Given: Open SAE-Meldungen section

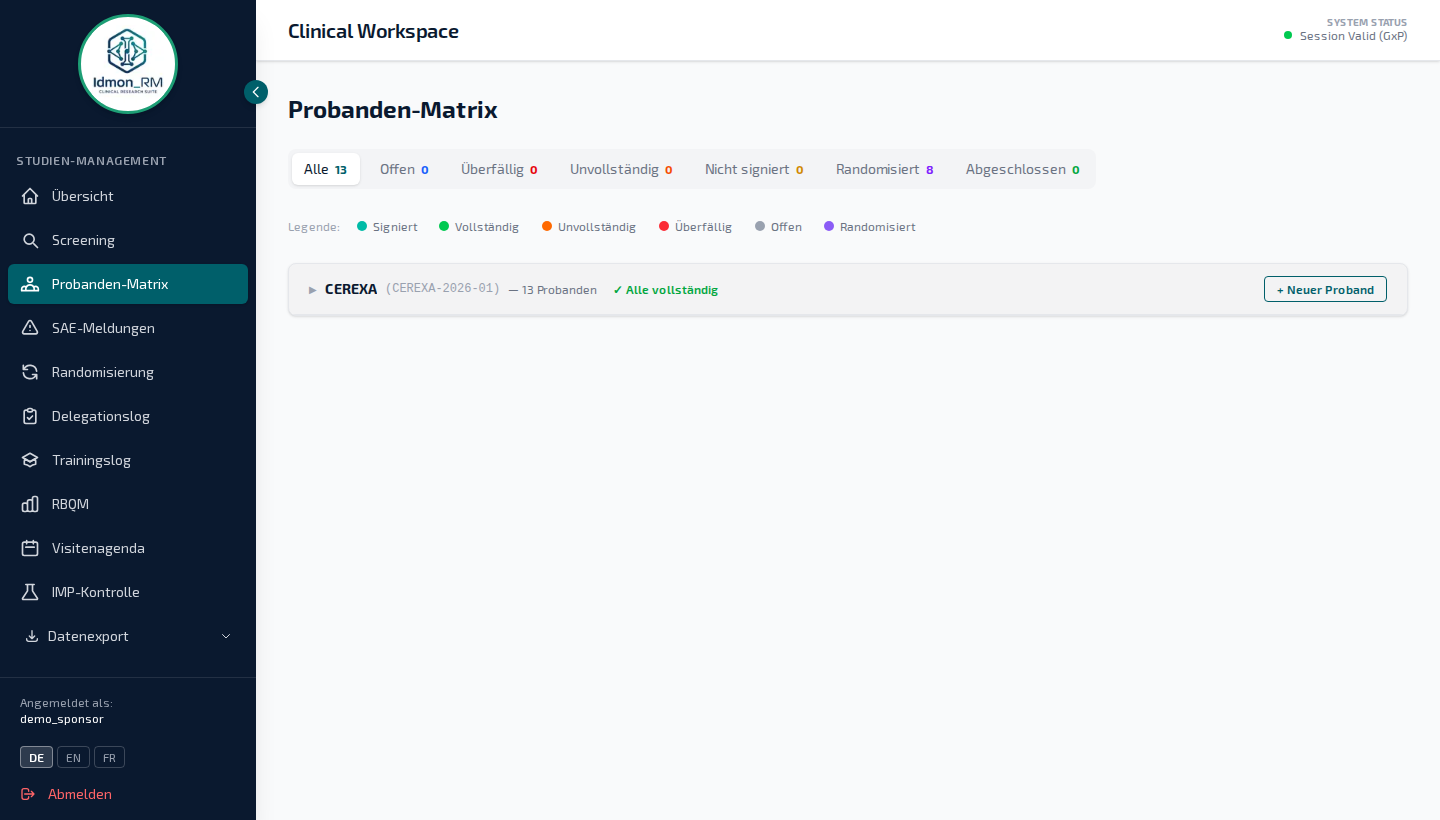Looking at the screenshot, I should 128,328.
